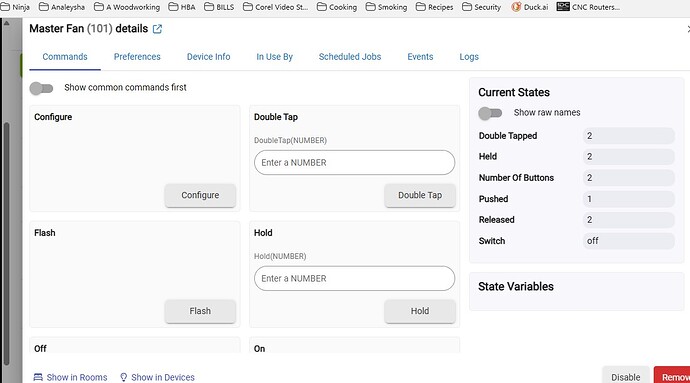Screen dimensions: 690x383
Task: Click the Flash command button
Action: point(200,311)
